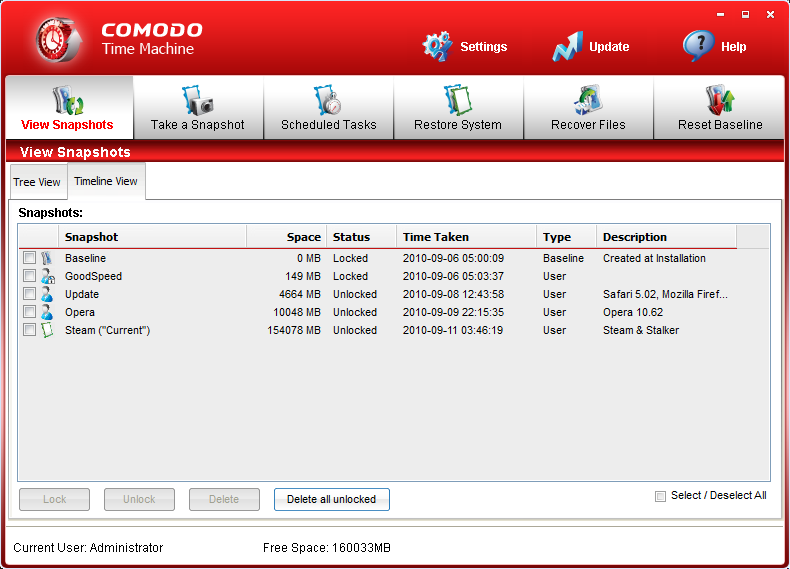Click the Baseline snapshot row icon
This screenshot has height=569, width=790.
47,258
